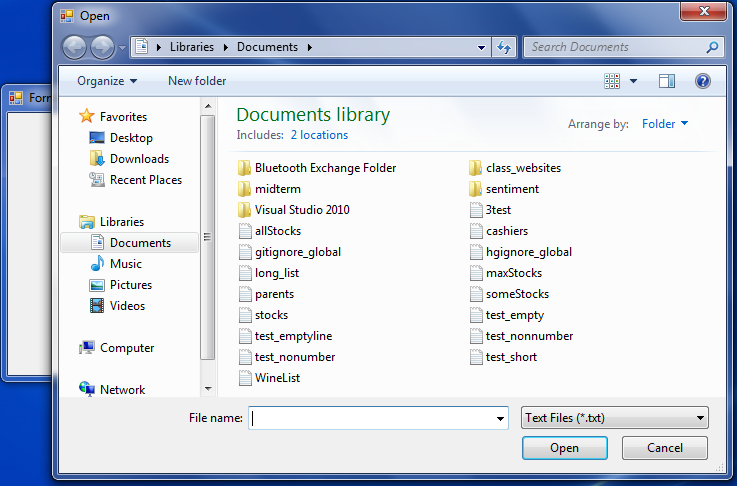Expand the arrow after Libraries in path

coord(226,47)
